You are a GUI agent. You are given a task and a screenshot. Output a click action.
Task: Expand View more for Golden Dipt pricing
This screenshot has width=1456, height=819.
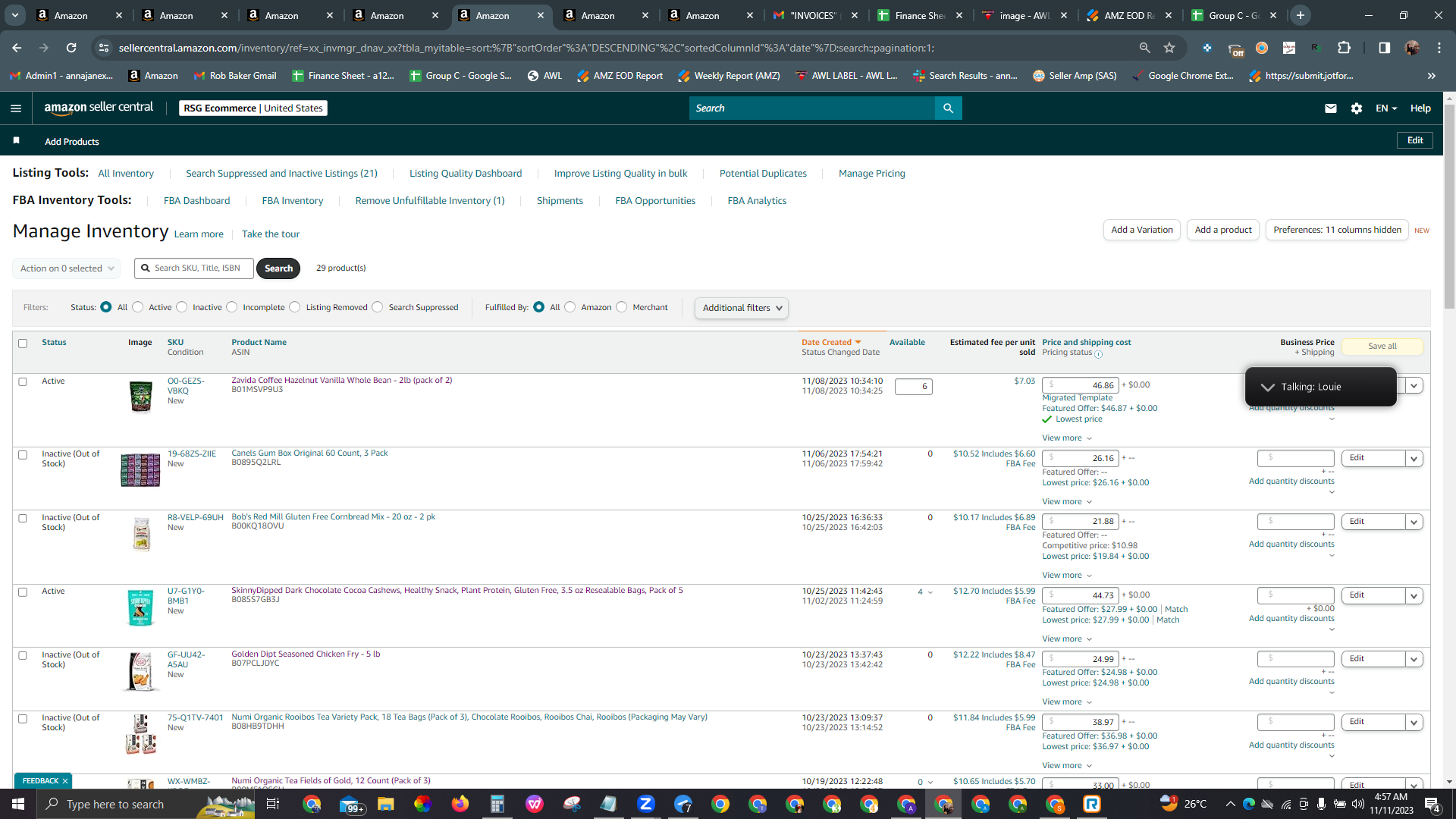[1067, 701]
